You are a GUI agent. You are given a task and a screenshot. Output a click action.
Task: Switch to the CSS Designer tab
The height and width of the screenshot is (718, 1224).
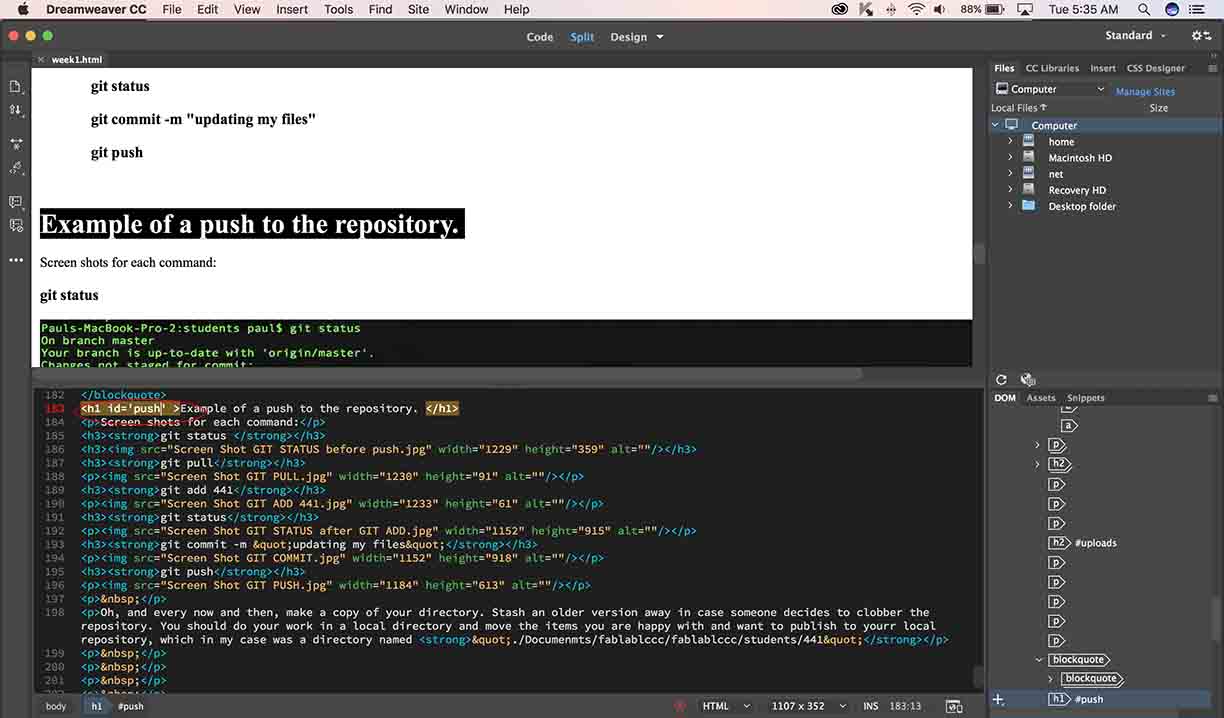[x=1155, y=68]
